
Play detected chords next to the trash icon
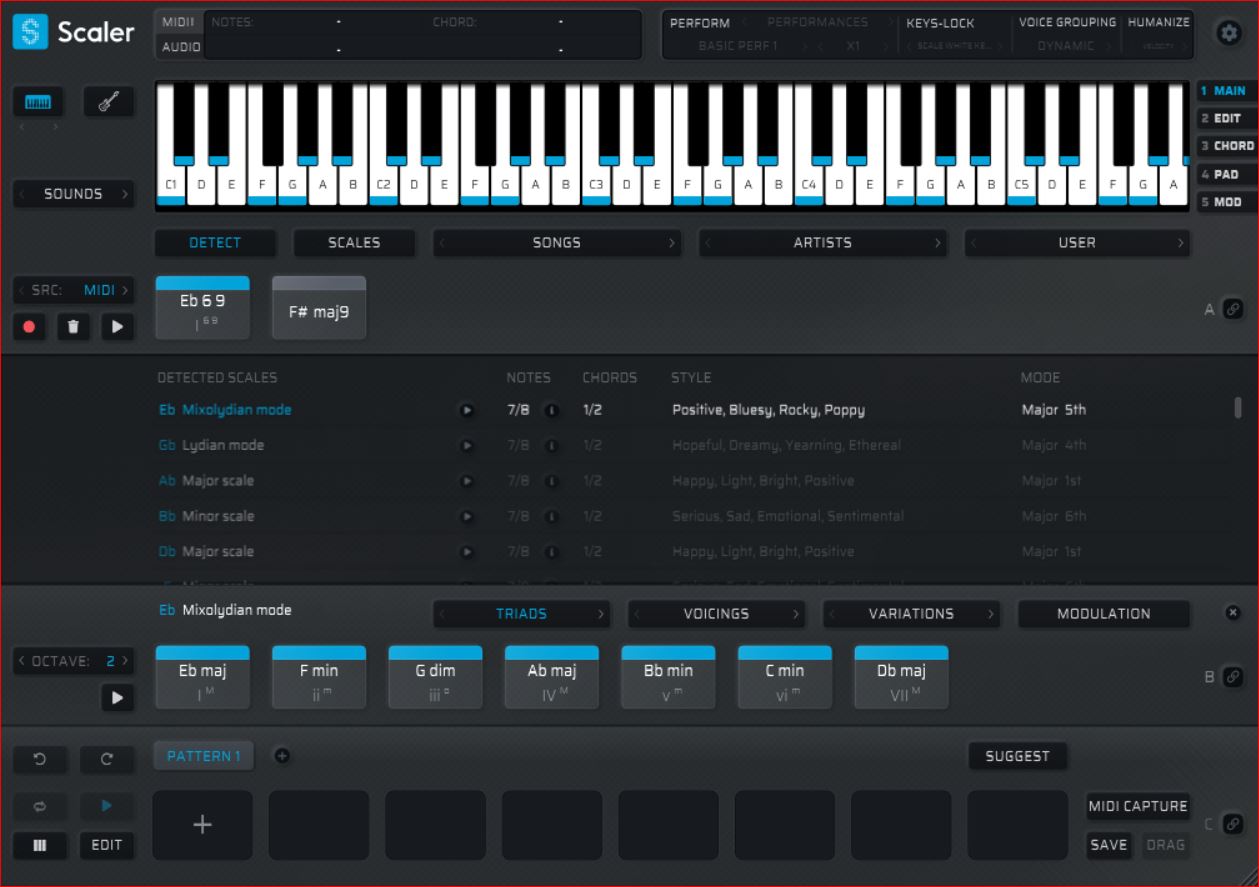click(x=117, y=326)
